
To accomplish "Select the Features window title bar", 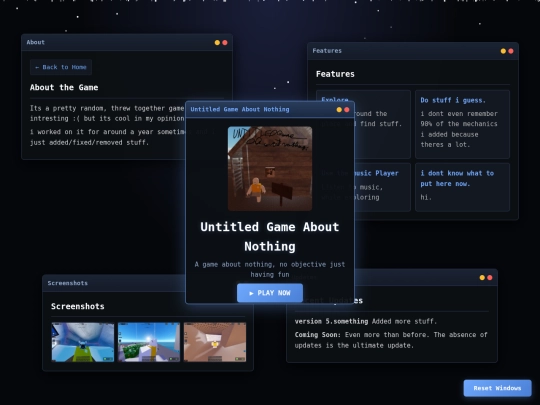I will [413, 51].
